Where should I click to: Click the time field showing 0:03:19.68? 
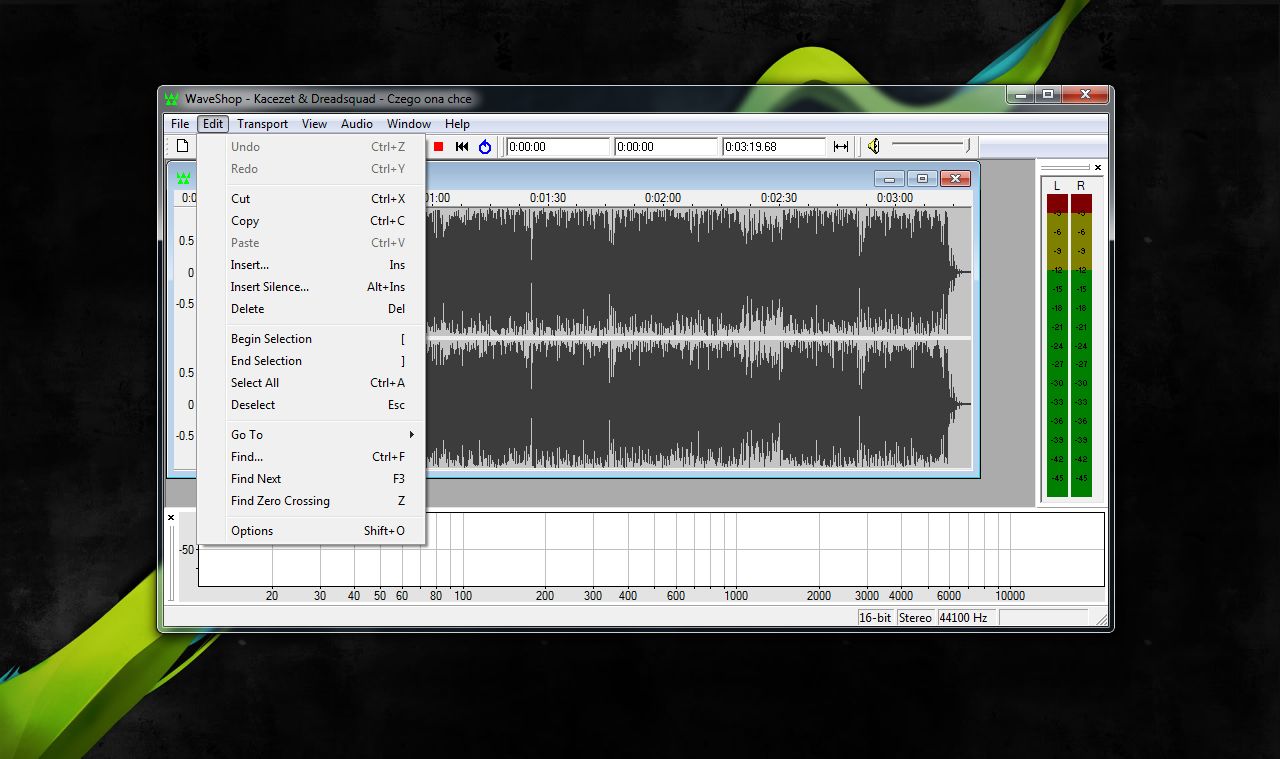774,147
